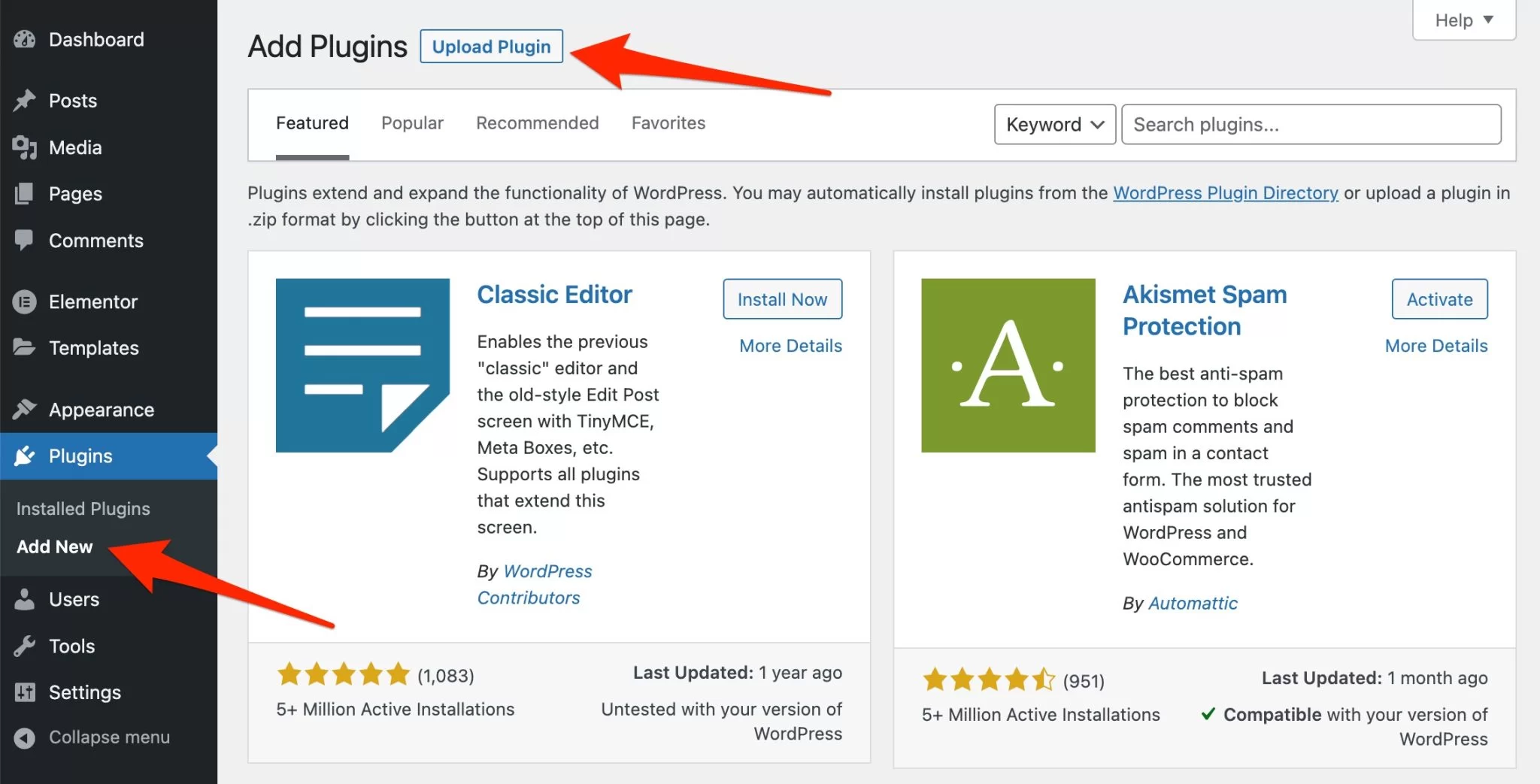
Task: Click the Collapse menu arrow icon
Action: coord(24,737)
